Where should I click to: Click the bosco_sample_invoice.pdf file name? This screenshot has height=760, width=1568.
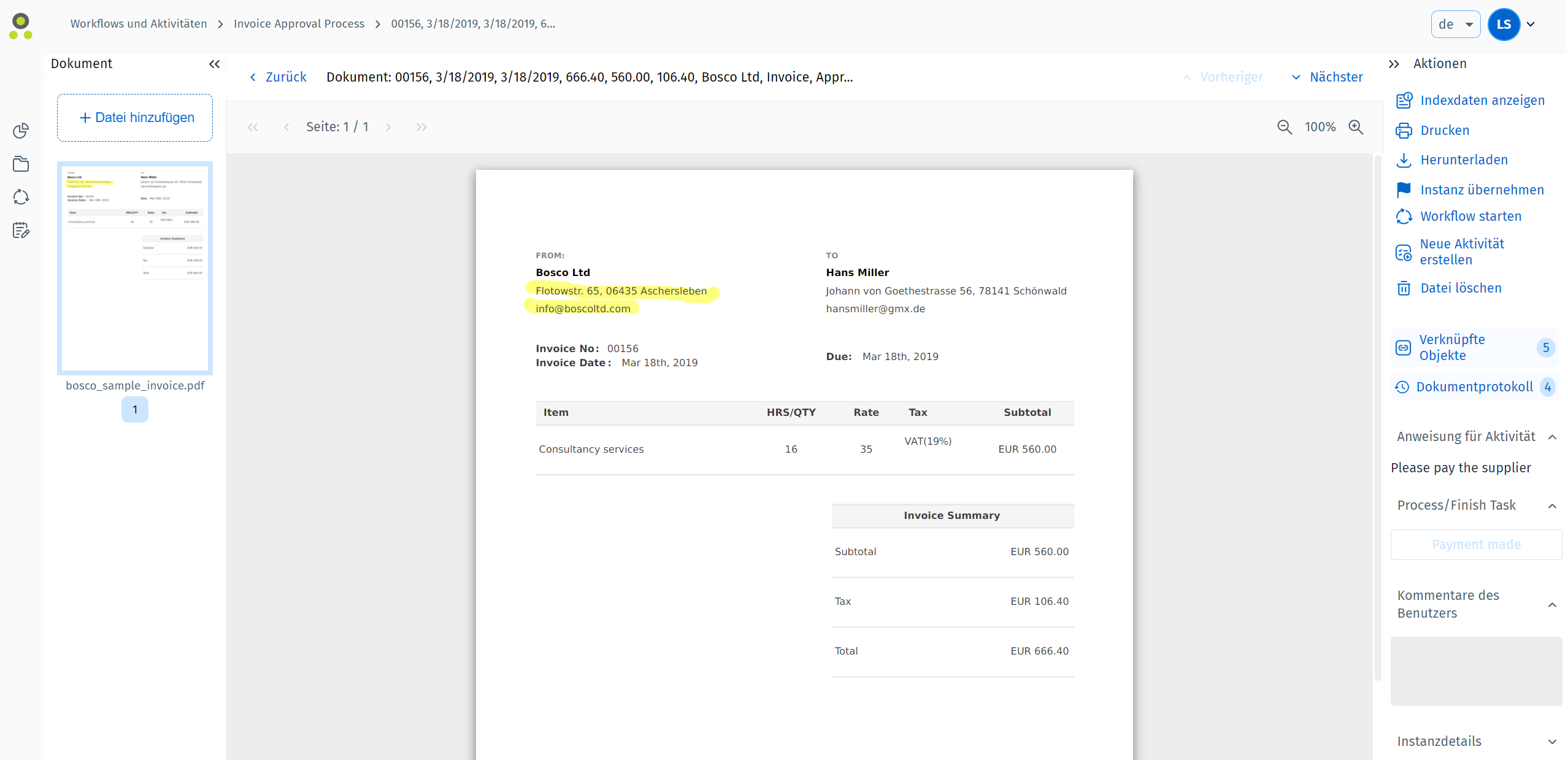click(x=135, y=386)
